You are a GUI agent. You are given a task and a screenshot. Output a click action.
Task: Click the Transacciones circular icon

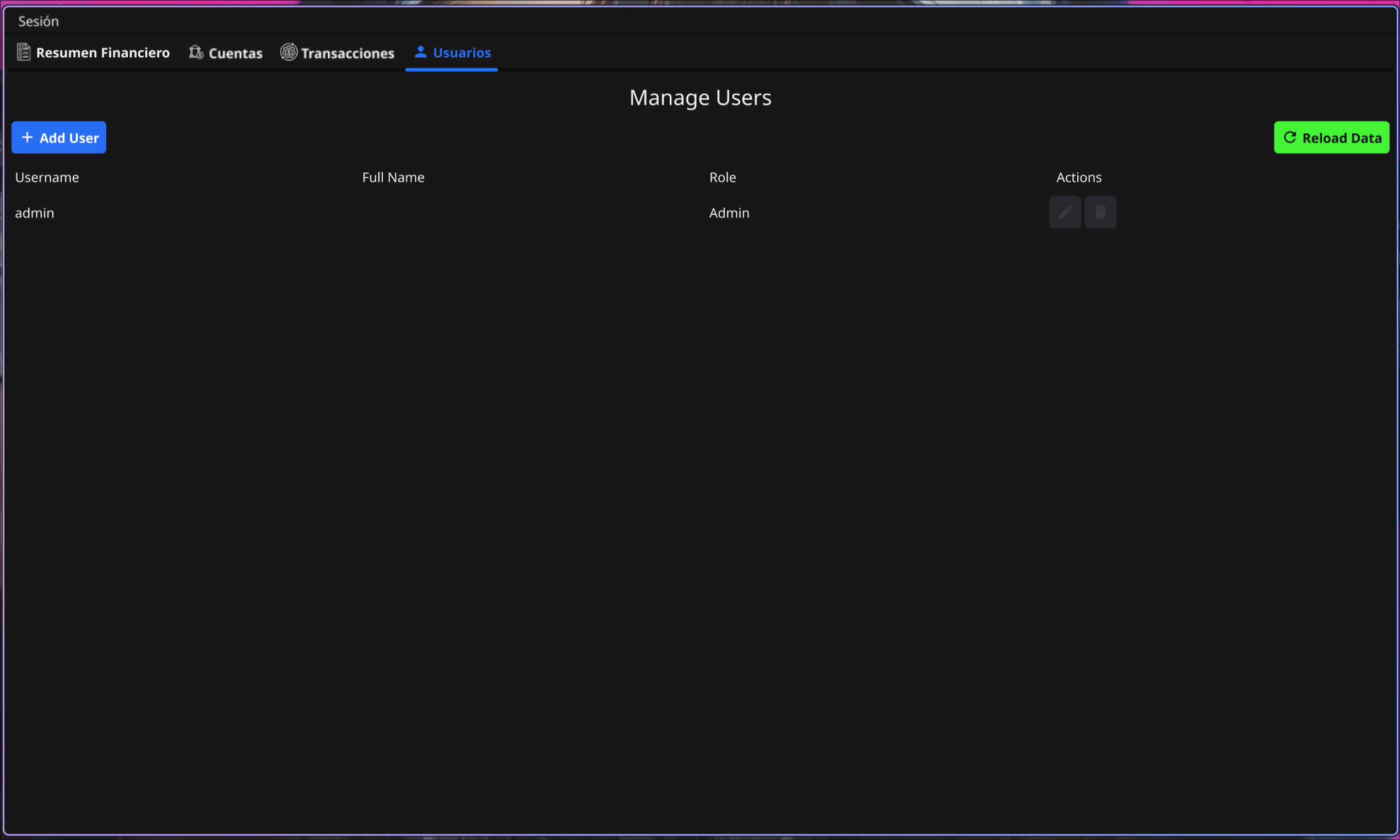289,52
